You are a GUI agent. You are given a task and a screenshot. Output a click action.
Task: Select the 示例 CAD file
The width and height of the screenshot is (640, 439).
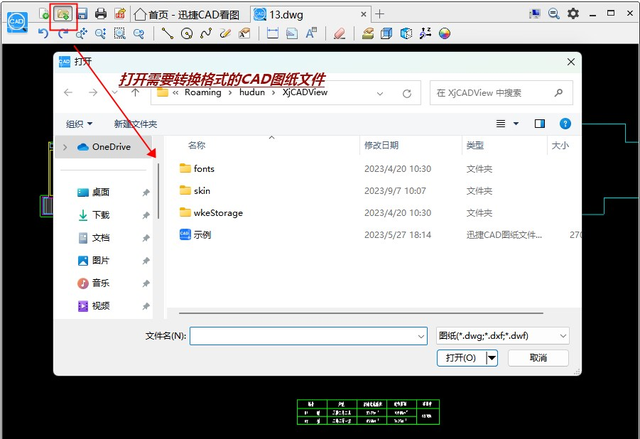click(202, 235)
